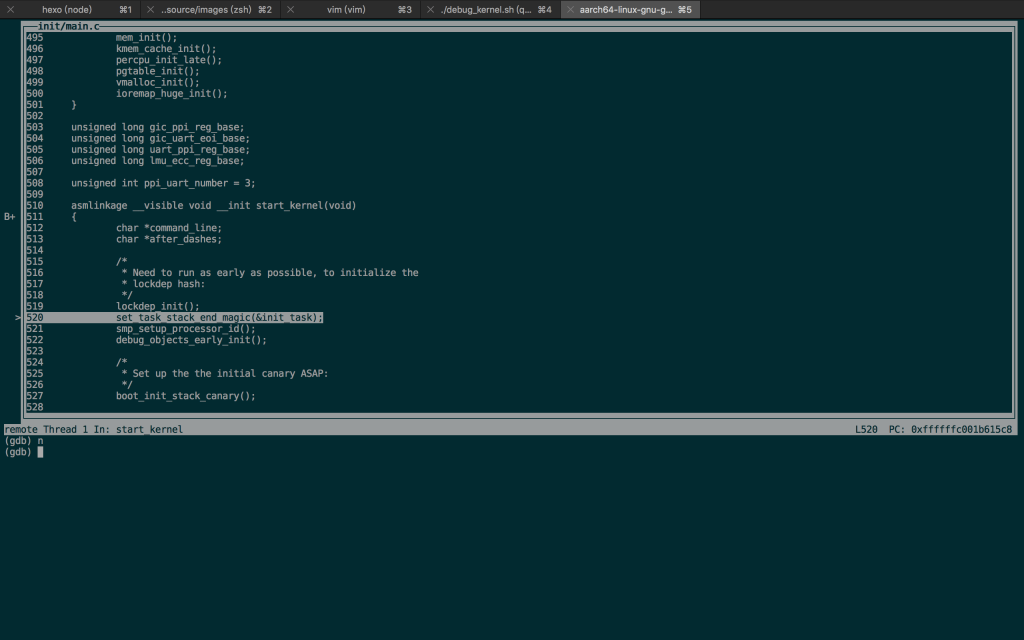Click the start_kernel(void) function declaration line
The image size is (1024, 640).
pyautogui.click(x=214, y=206)
